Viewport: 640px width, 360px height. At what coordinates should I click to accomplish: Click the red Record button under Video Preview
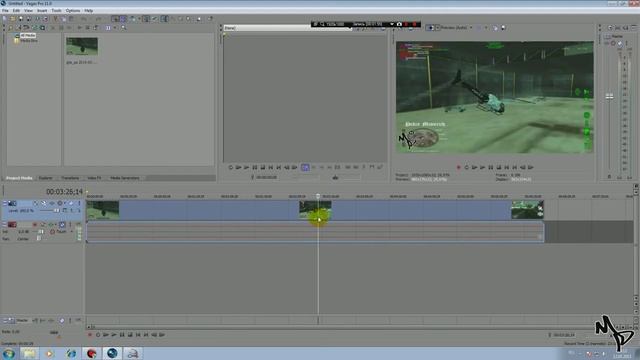point(458,167)
